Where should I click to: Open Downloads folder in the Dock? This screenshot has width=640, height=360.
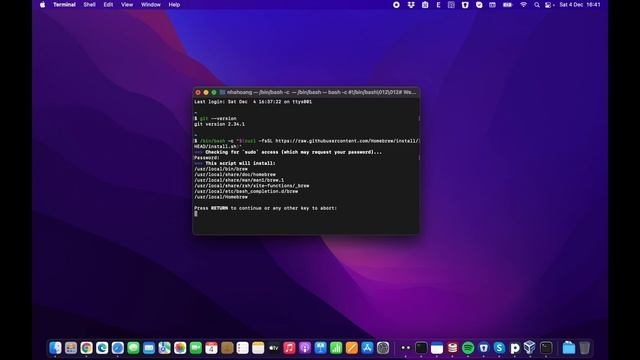tap(569, 348)
